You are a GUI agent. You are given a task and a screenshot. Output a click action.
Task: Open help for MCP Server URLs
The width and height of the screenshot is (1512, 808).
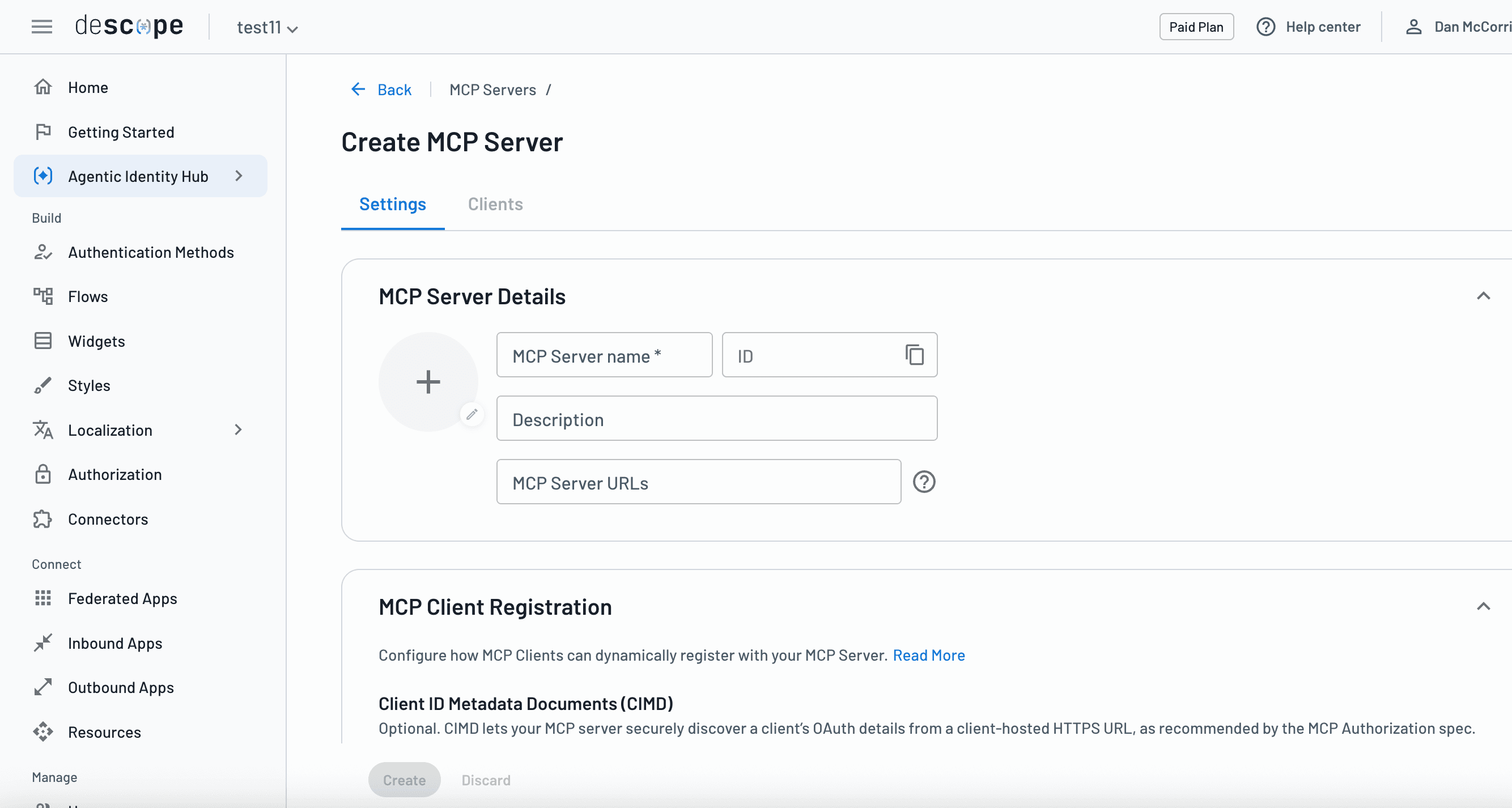tap(923, 482)
